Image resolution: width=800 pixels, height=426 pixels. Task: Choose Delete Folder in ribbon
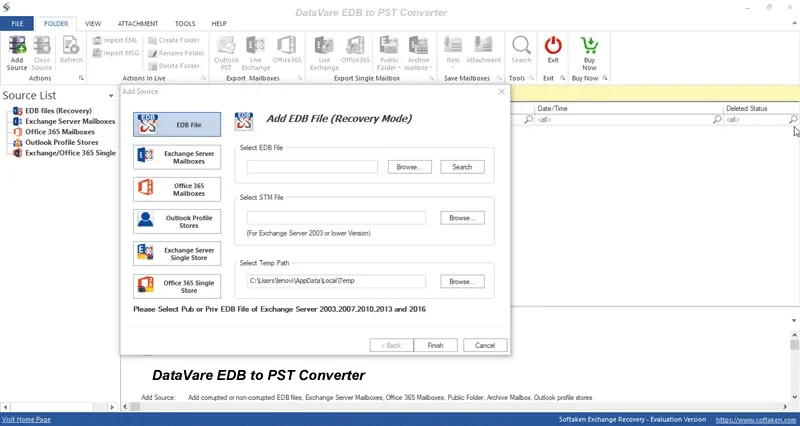coord(174,66)
